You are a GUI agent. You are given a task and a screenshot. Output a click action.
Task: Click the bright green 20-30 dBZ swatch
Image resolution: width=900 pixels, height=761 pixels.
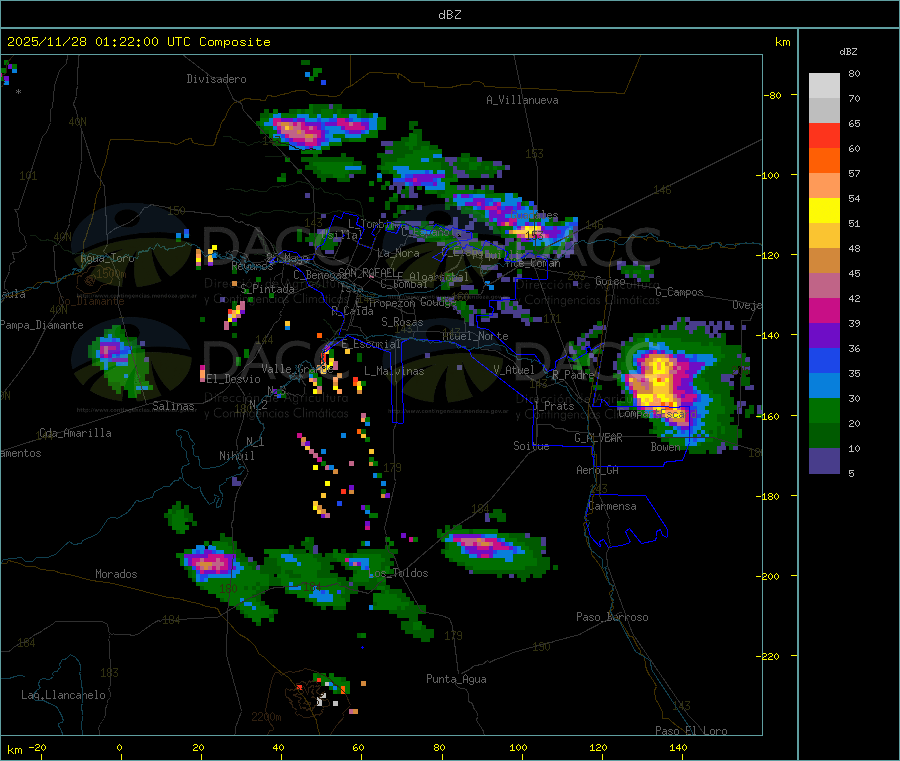pos(824,410)
